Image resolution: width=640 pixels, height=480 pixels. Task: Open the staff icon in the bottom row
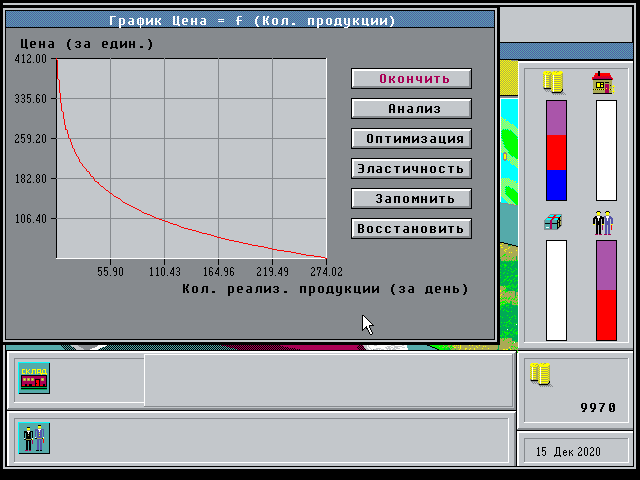(34, 438)
